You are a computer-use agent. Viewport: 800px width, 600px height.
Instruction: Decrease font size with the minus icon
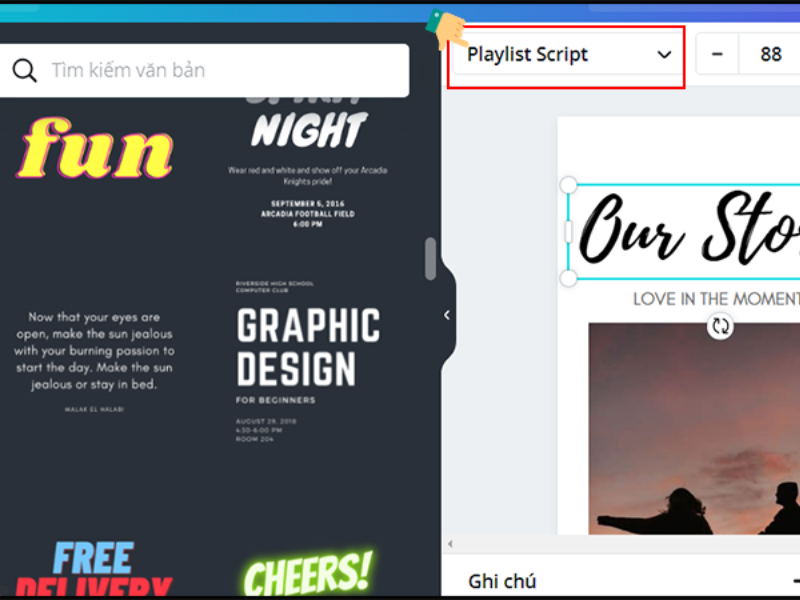point(718,54)
